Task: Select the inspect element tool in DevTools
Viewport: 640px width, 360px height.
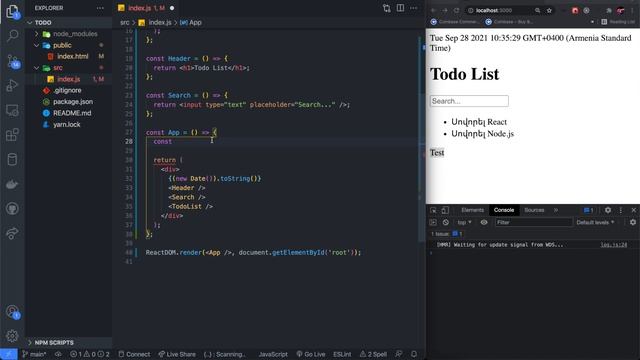Action: coord(433,210)
